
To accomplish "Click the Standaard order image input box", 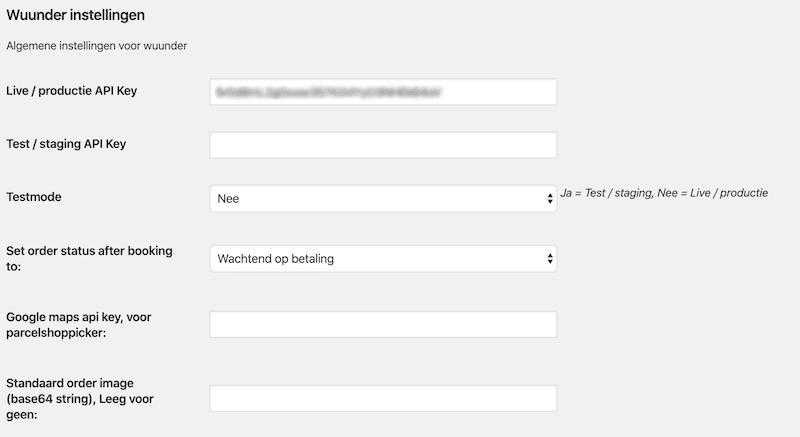I will point(383,398).
